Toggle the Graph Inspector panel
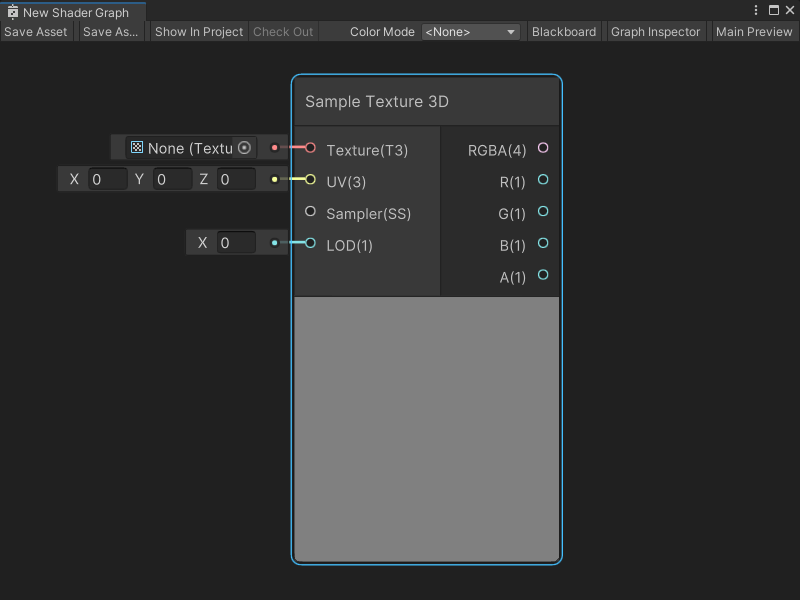 click(x=655, y=31)
